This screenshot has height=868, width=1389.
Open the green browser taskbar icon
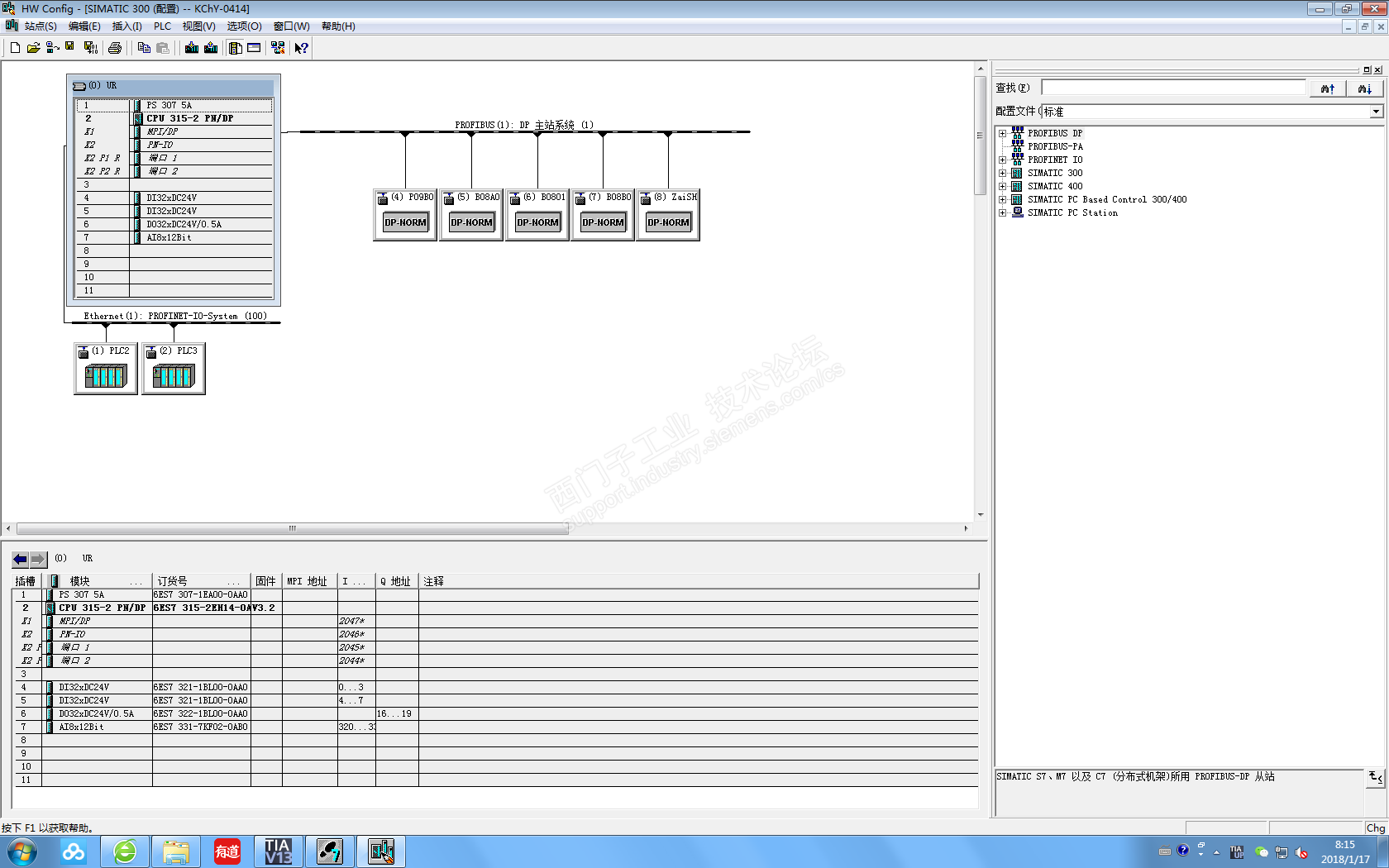click(125, 851)
